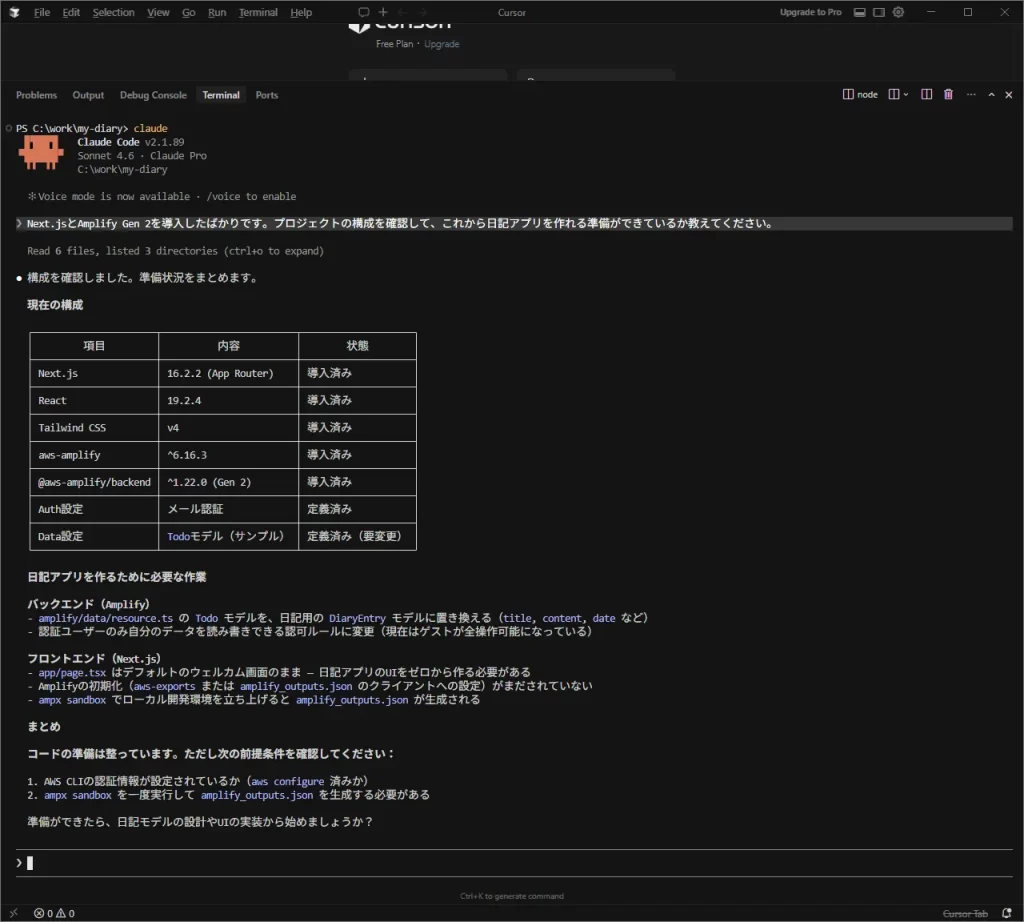Viewport: 1024px width, 922px height.
Task: Click the chat bubble icon in title bar
Action: [364, 12]
